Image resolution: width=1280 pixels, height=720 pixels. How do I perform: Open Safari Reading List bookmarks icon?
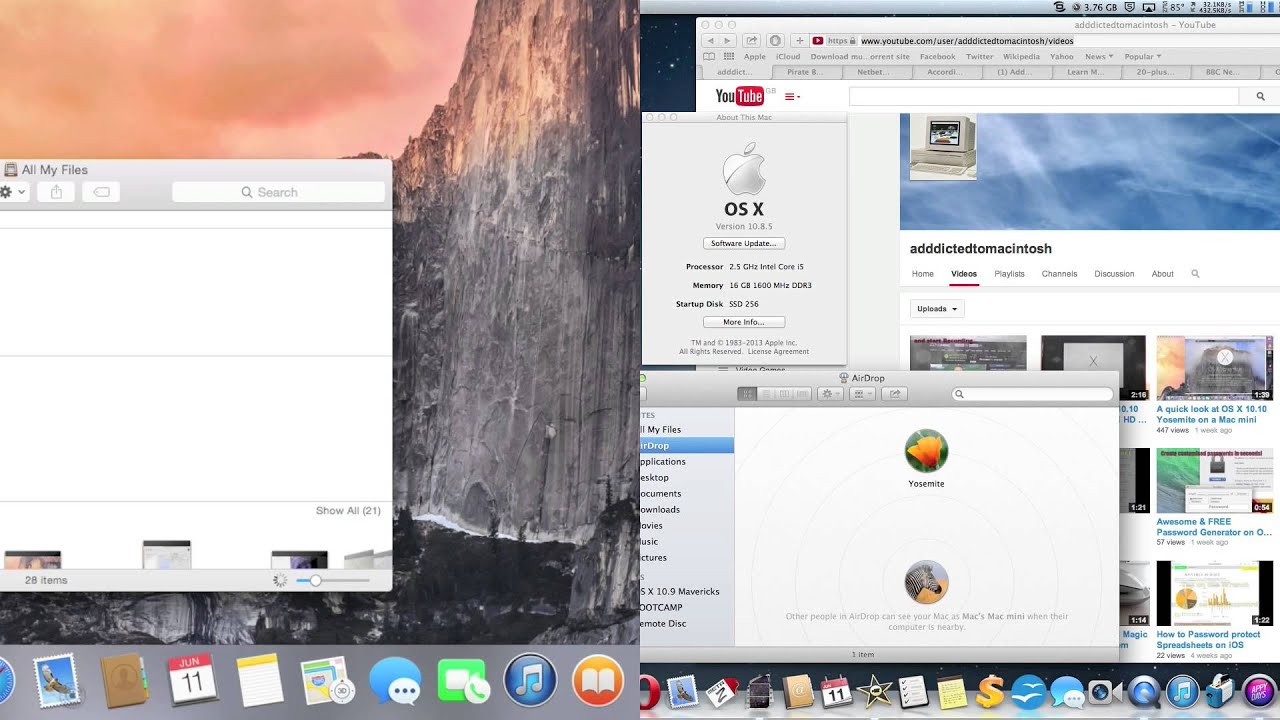[710, 57]
